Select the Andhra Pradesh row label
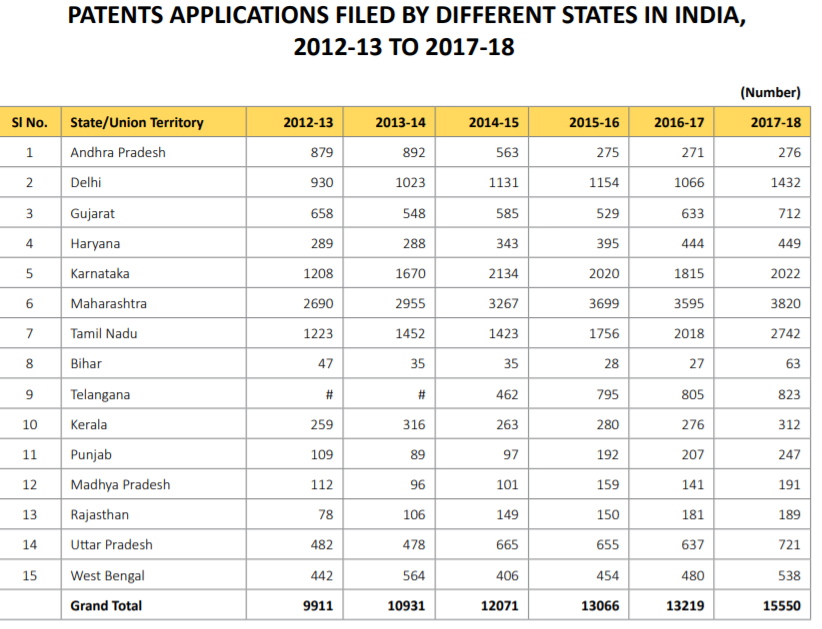This screenshot has width=822, height=629. pos(116,152)
